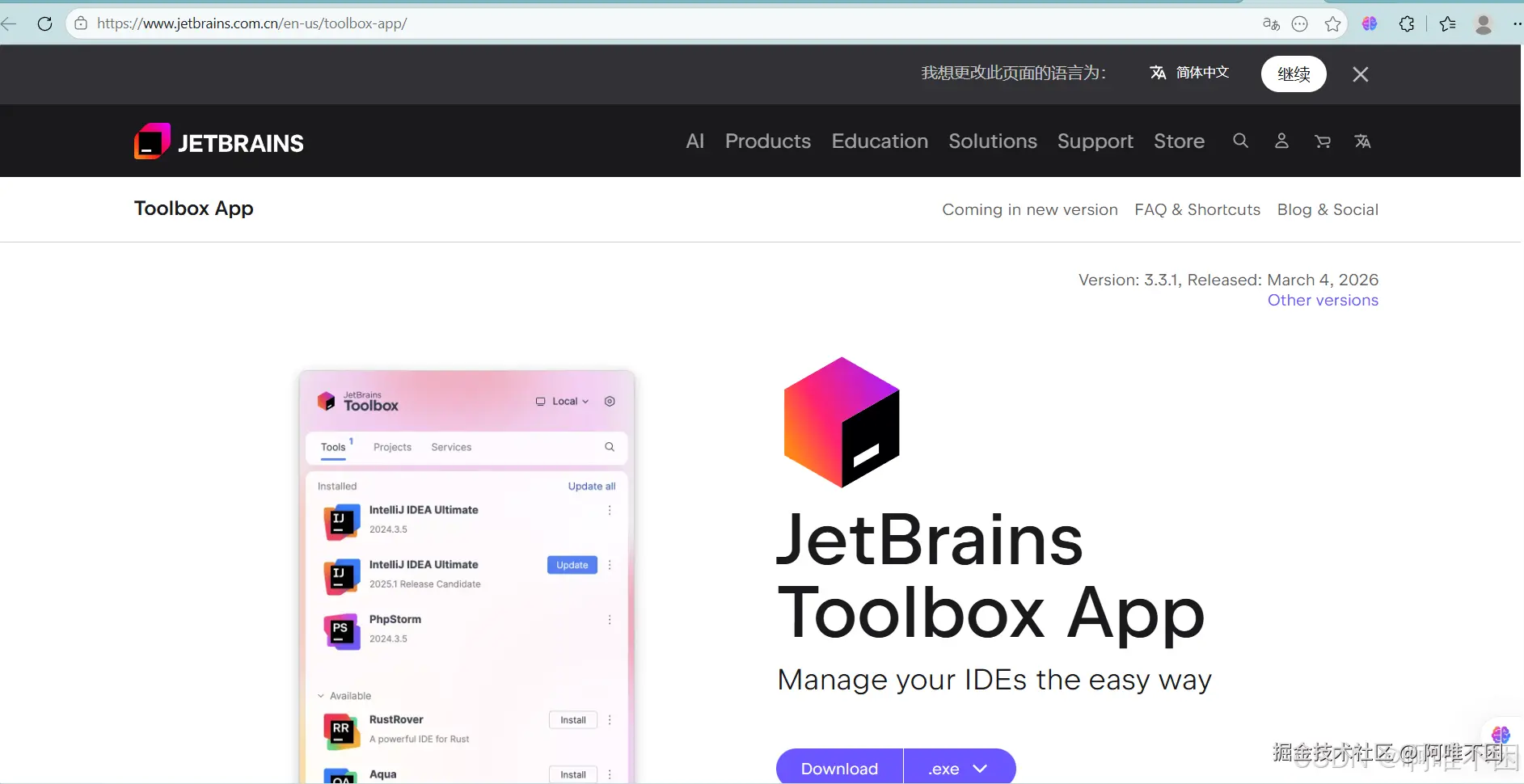Click the Toolbox logo in preview header
This screenshot has width=1524, height=784.
[x=357, y=402]
